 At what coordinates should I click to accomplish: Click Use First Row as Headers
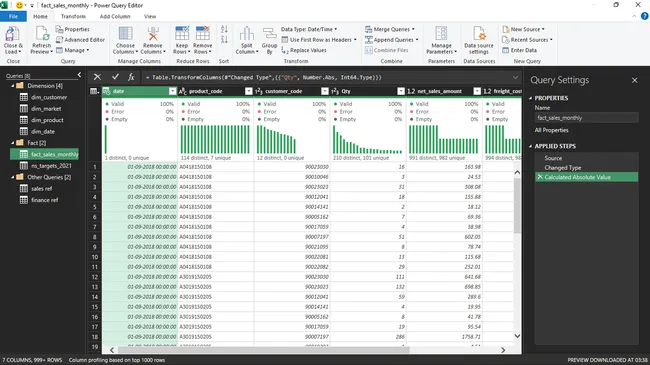pyautogui.click(x=319, y=40)
